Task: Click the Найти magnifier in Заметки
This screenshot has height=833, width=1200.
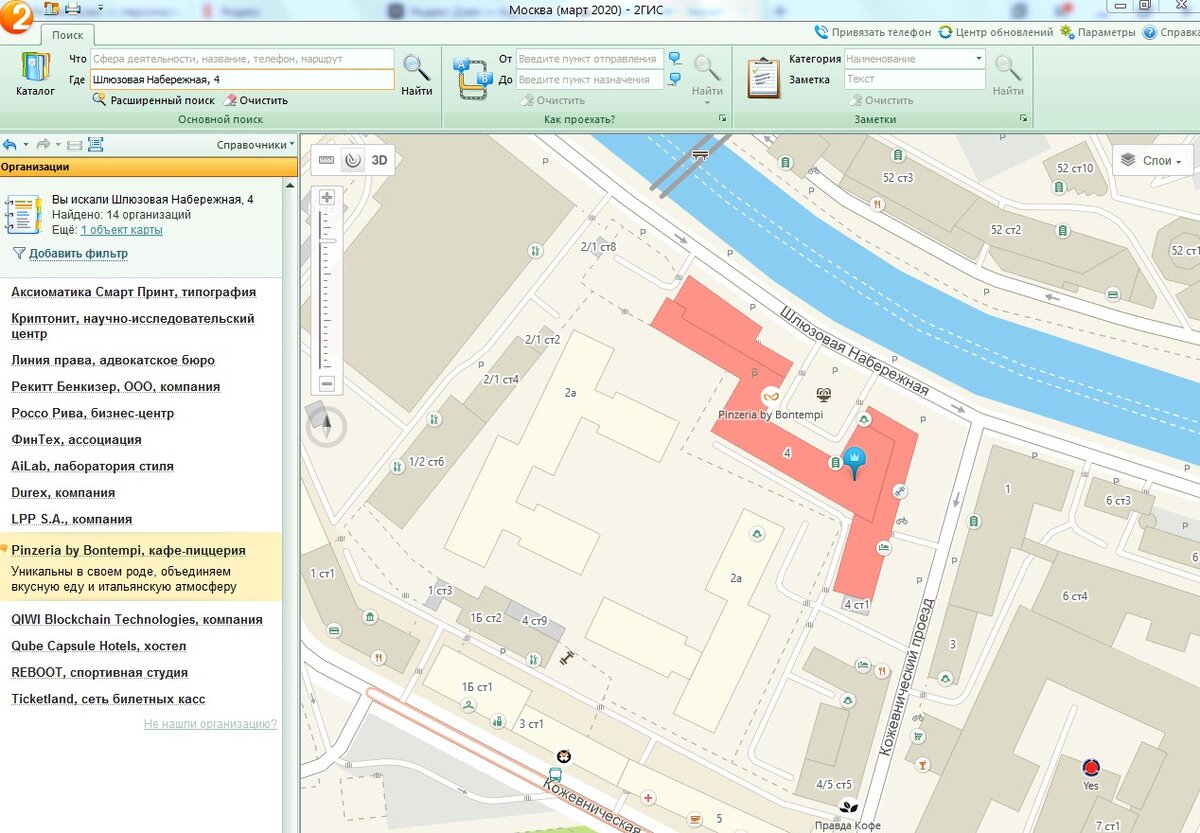Action: coord(1008,68)
